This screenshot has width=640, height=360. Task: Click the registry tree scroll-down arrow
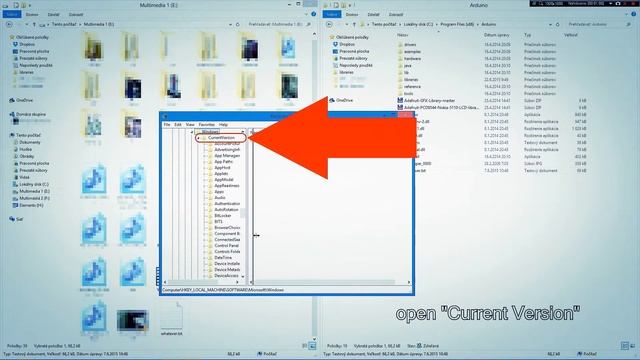click(243, 276)
